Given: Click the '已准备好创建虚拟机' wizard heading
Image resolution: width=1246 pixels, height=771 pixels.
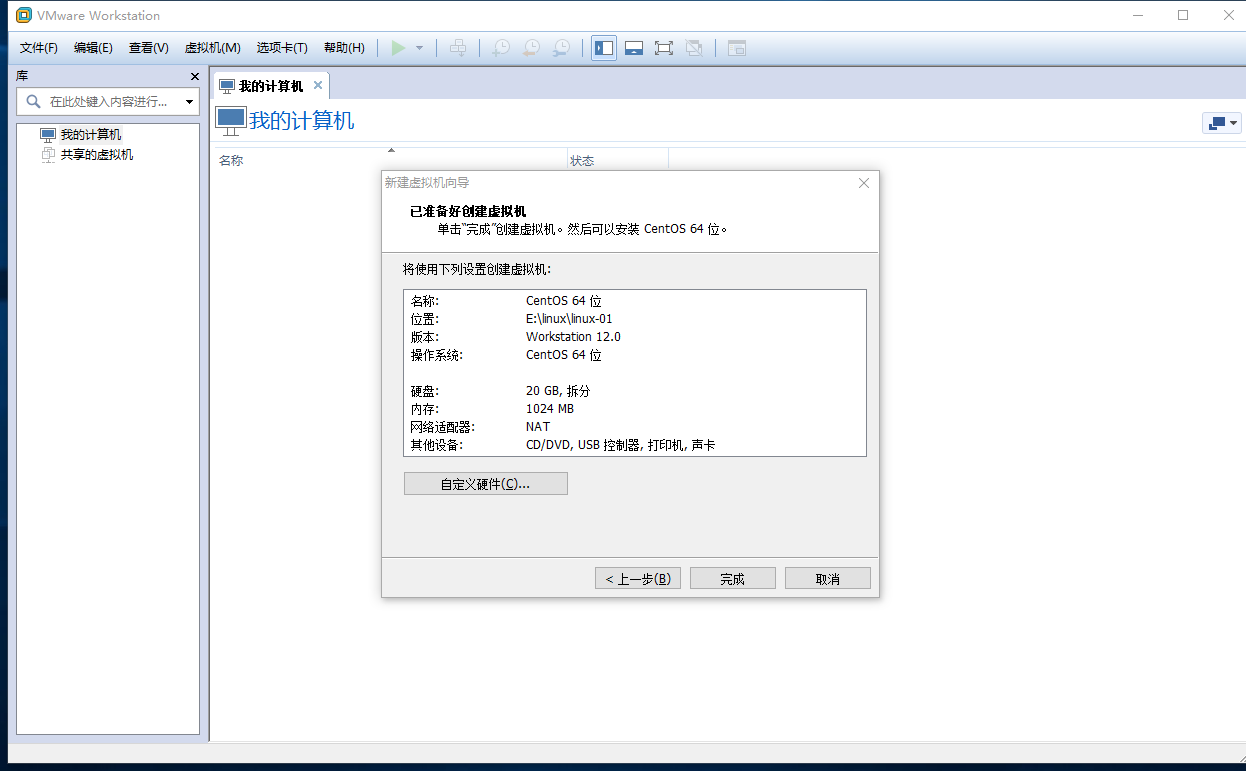Looking at the screenshot, I should click(x=468, y=211).
